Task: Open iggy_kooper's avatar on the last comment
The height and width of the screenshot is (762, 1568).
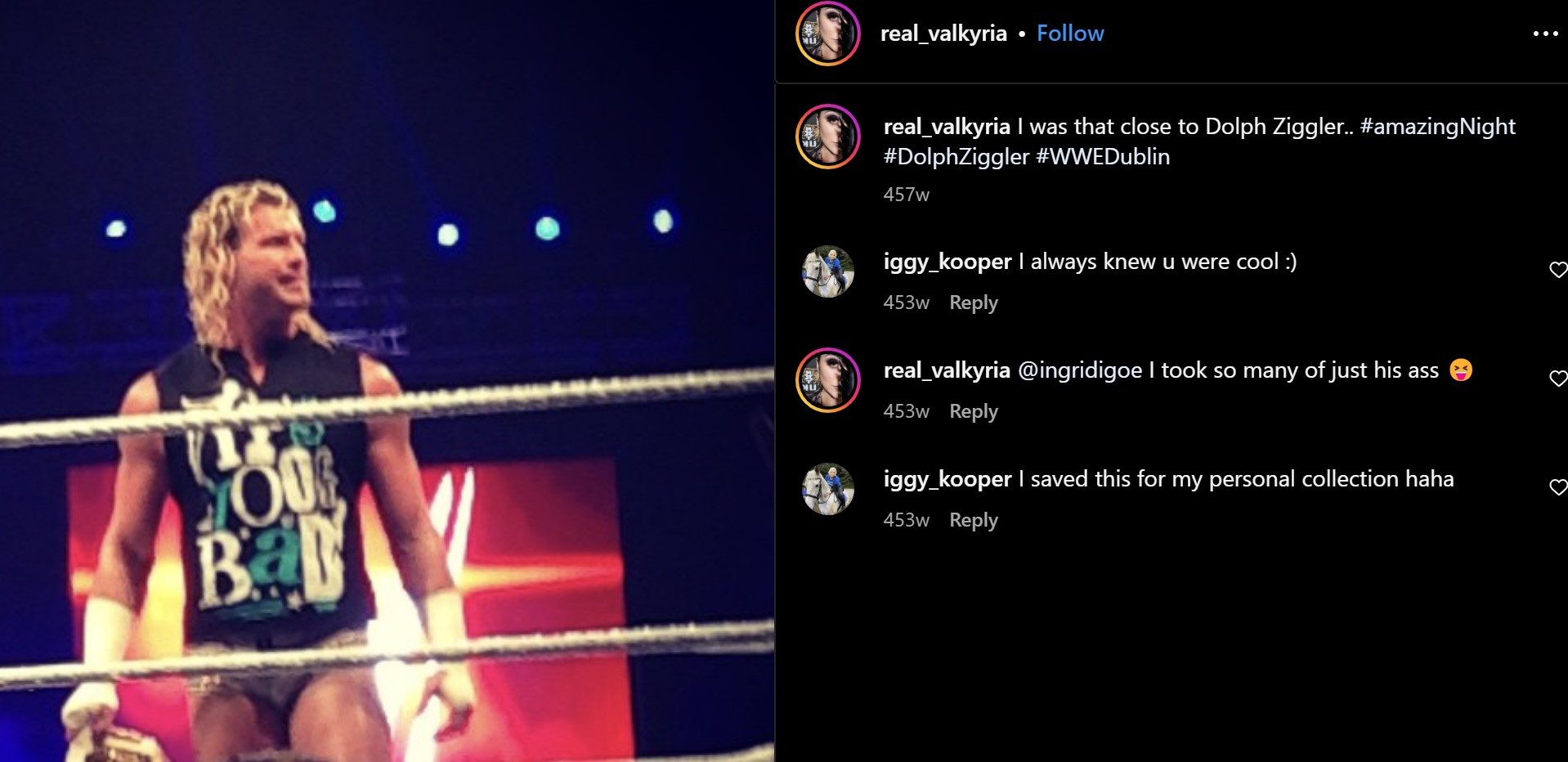Action: [x=828, y=489]
